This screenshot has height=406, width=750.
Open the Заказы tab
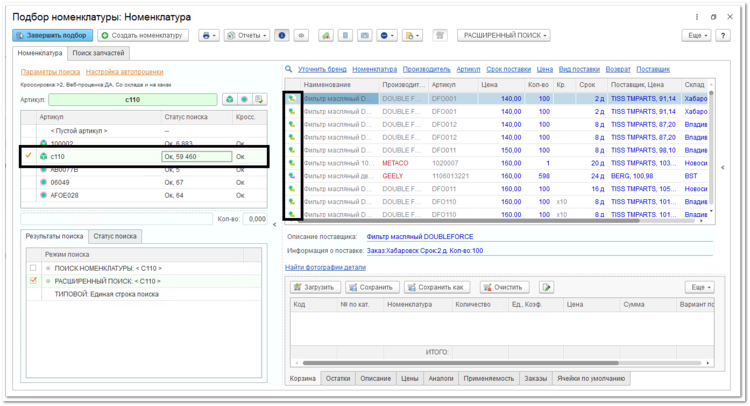tap(535, 378)
